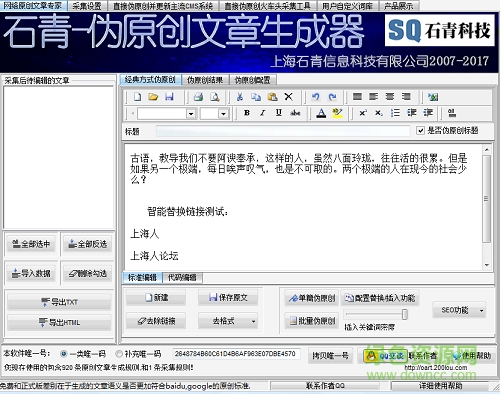Viewport: 500px width, 394px height.
Task: Open 直接伪原创火车头采集工具 tab
Action: pyautogui.click(x=267, y=6)
